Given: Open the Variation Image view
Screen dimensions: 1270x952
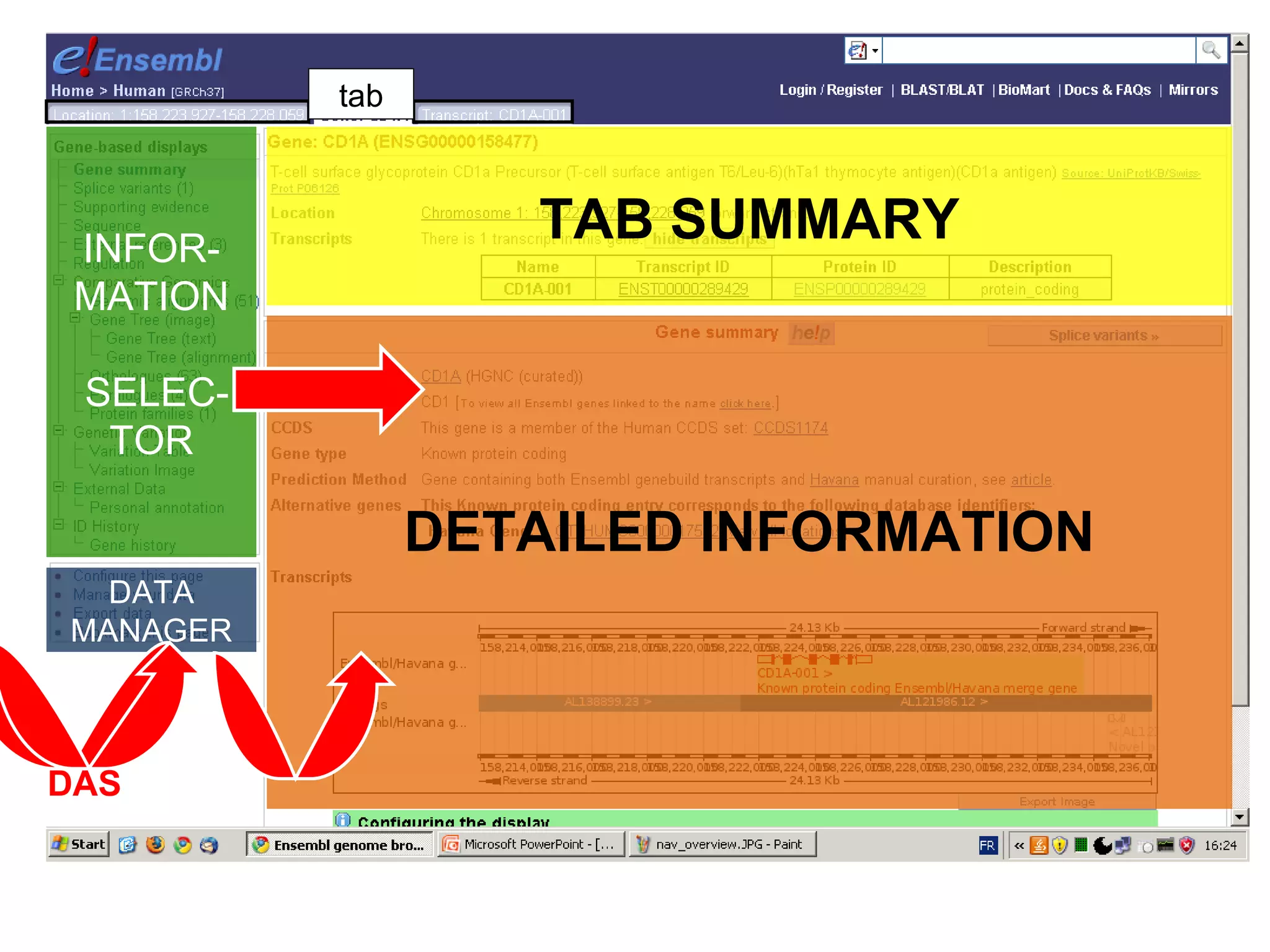Looking at the screenshot, I should pos(142,470).
